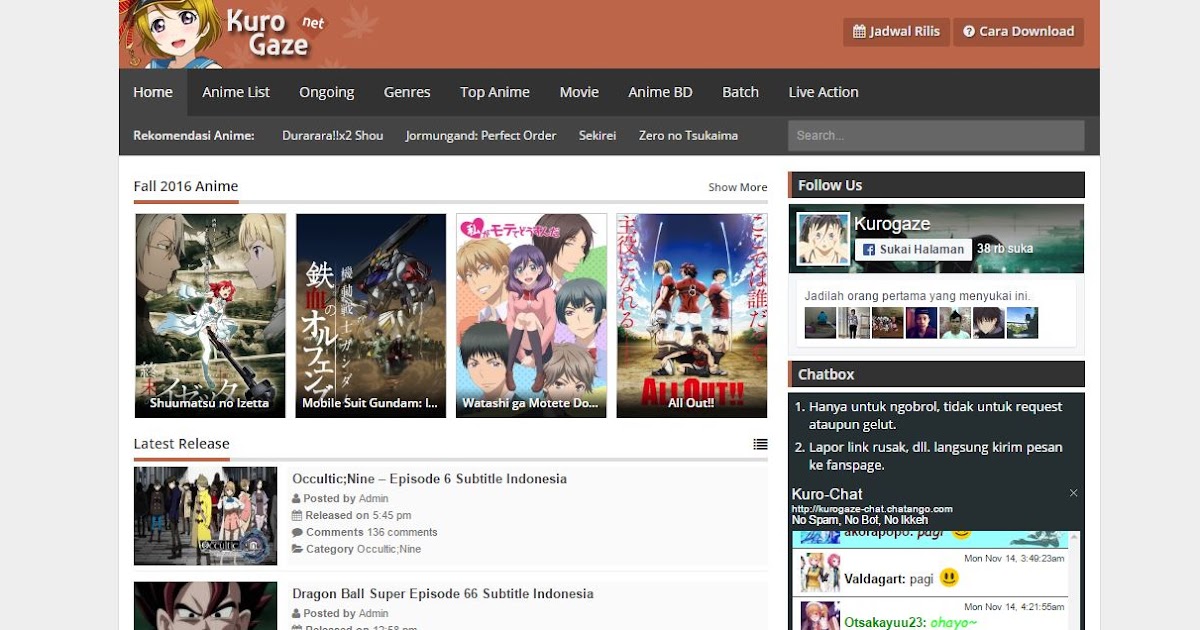Click calendar icon beside Released on 5:45 pm
The height and width of the screenshot is (630, 1200).
tap(296, 515)
